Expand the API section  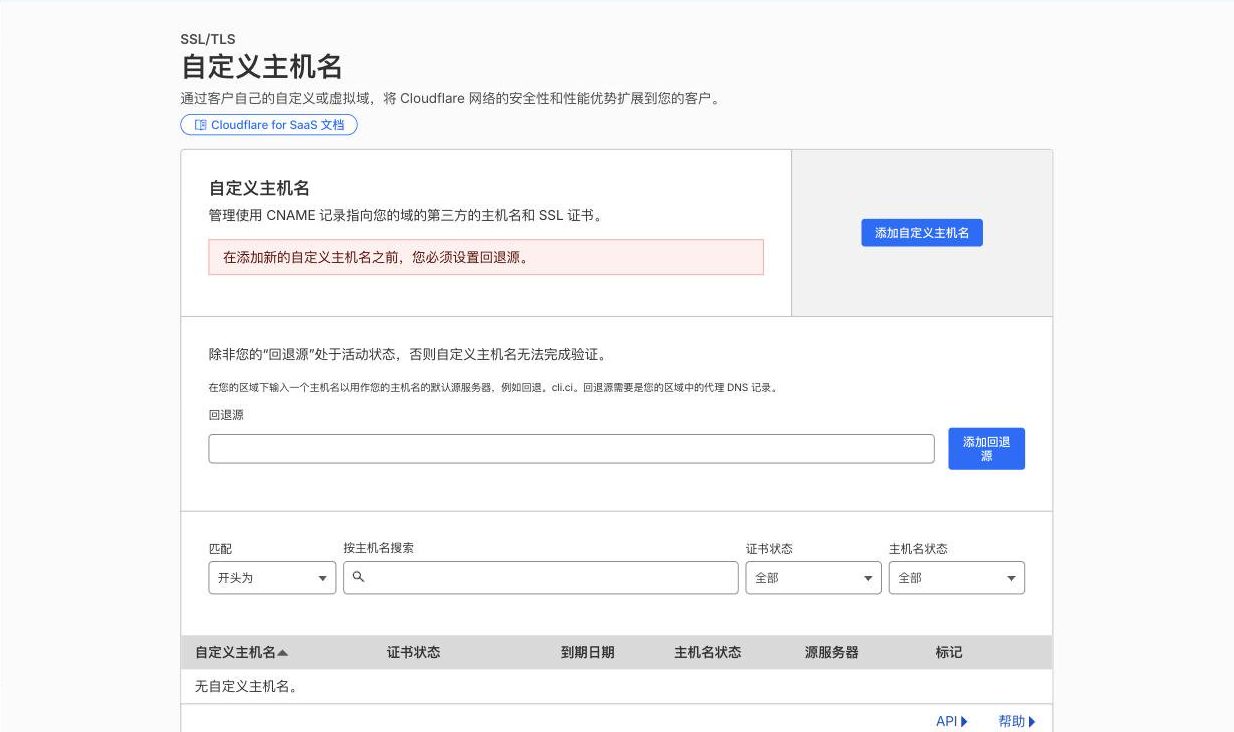tap(952, 721)
